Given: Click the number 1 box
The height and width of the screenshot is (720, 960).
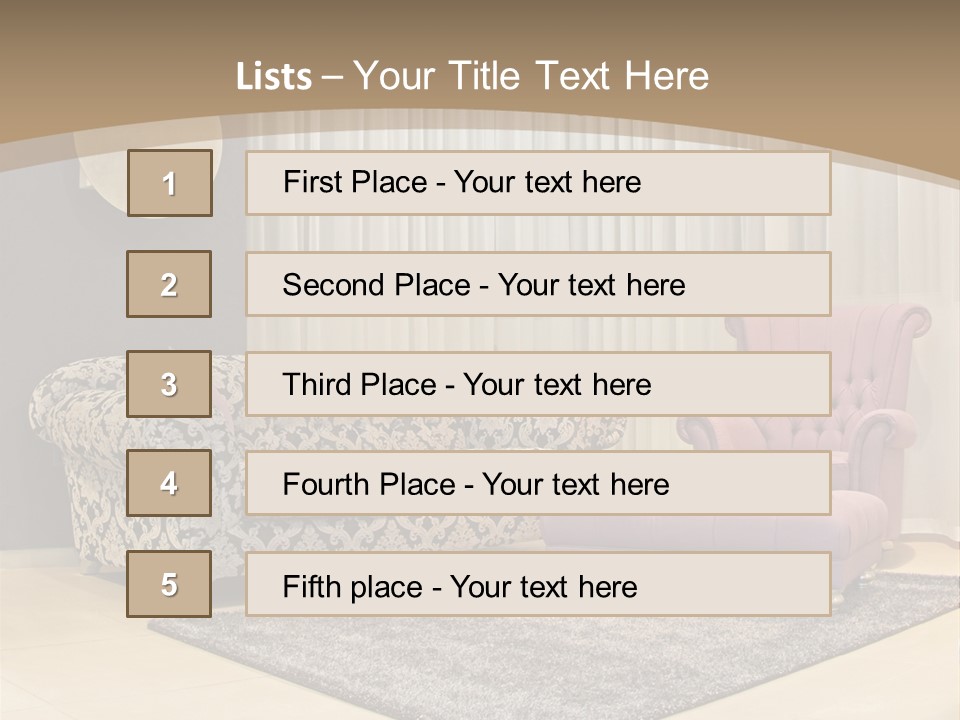Looking at the screenshot, I should [170, 183].
